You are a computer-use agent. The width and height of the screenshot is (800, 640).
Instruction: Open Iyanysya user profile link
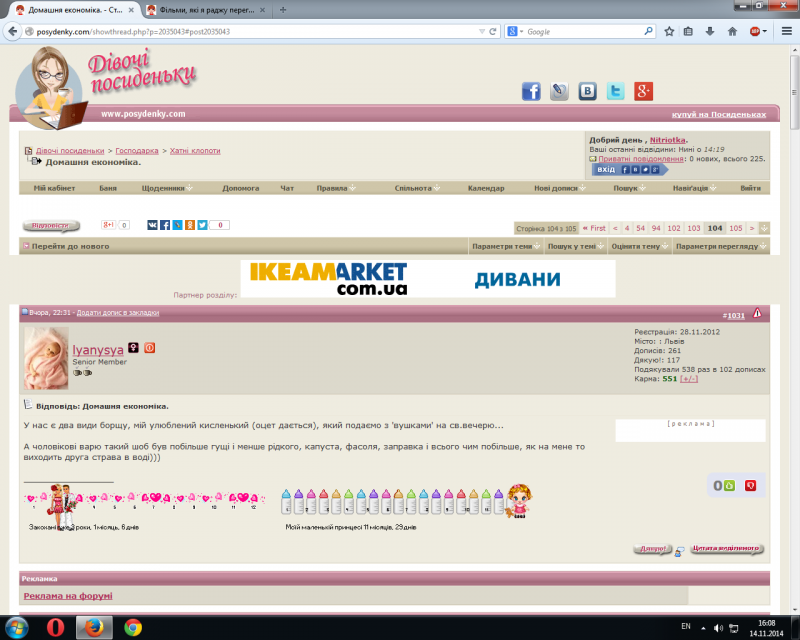98,350
